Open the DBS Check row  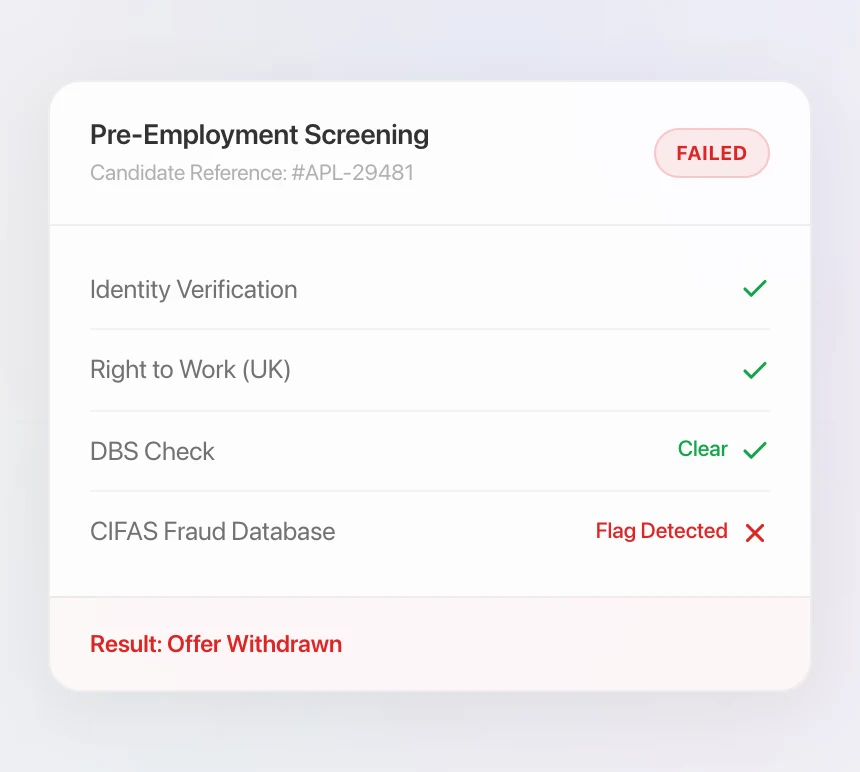pos(430,451)
